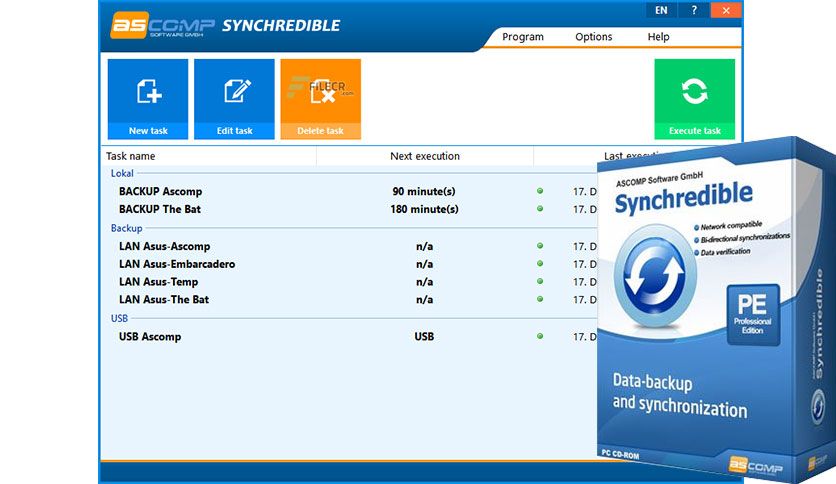Collapse the Lokal task group
This screenshot has height=484, width=836.
click(x=121, y=173)
